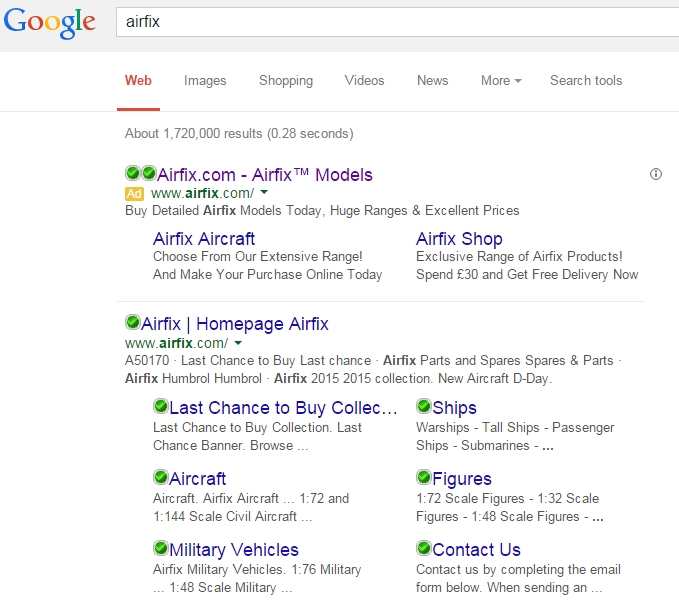Click the first green checkmark beside Airfix.com ad title

point(133,173)
